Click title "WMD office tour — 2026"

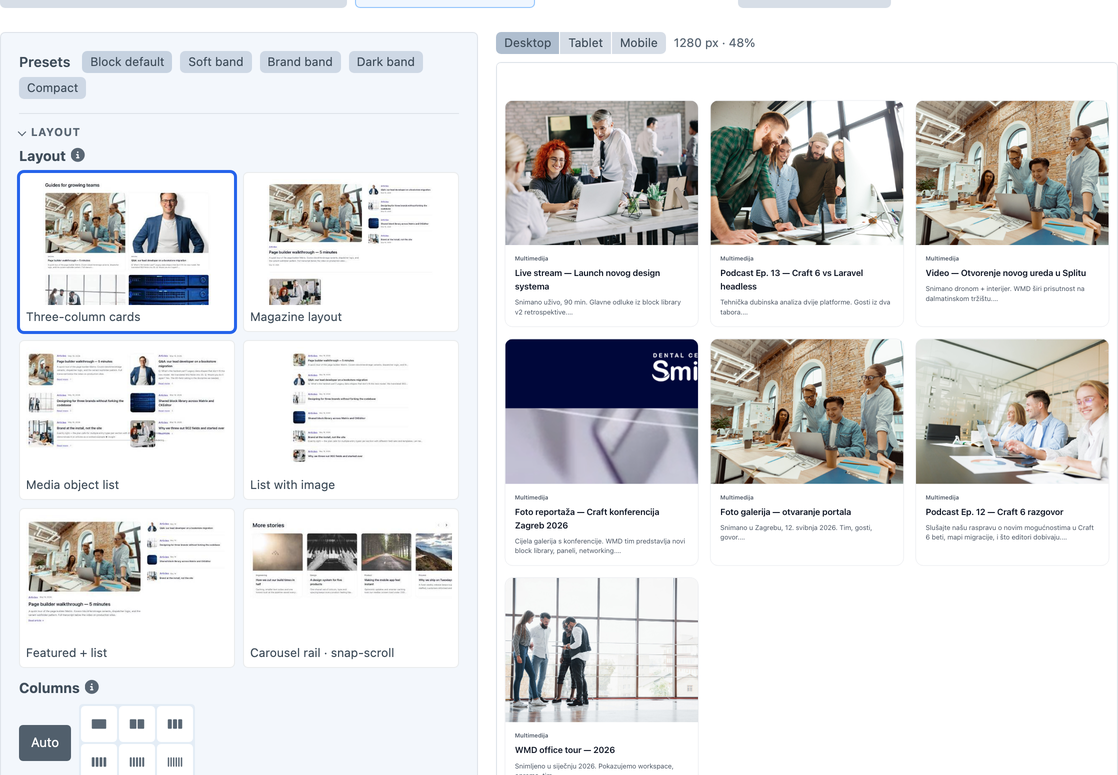[565, 750]
